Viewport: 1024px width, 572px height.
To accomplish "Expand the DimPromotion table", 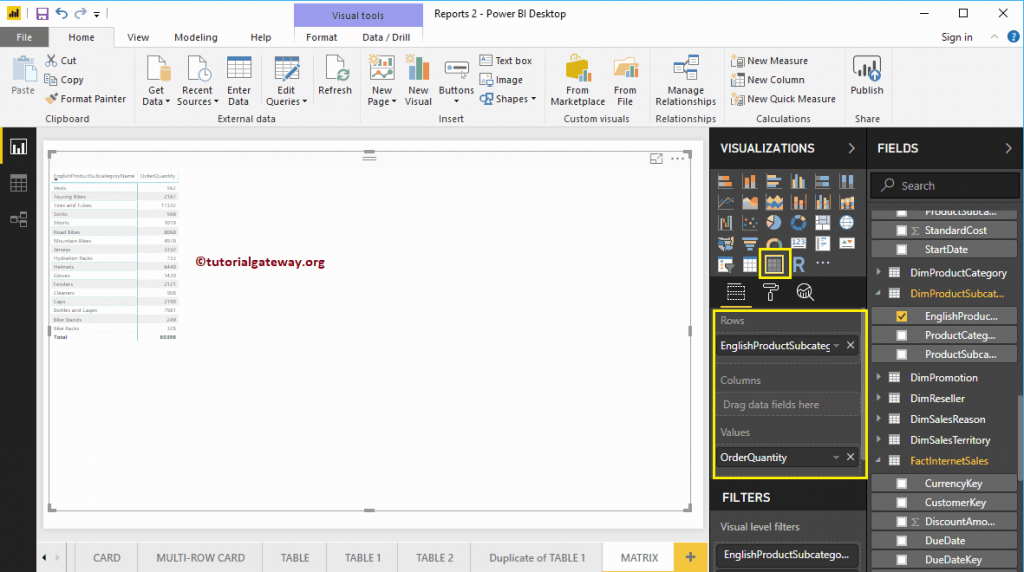I will tap(880, 378).
